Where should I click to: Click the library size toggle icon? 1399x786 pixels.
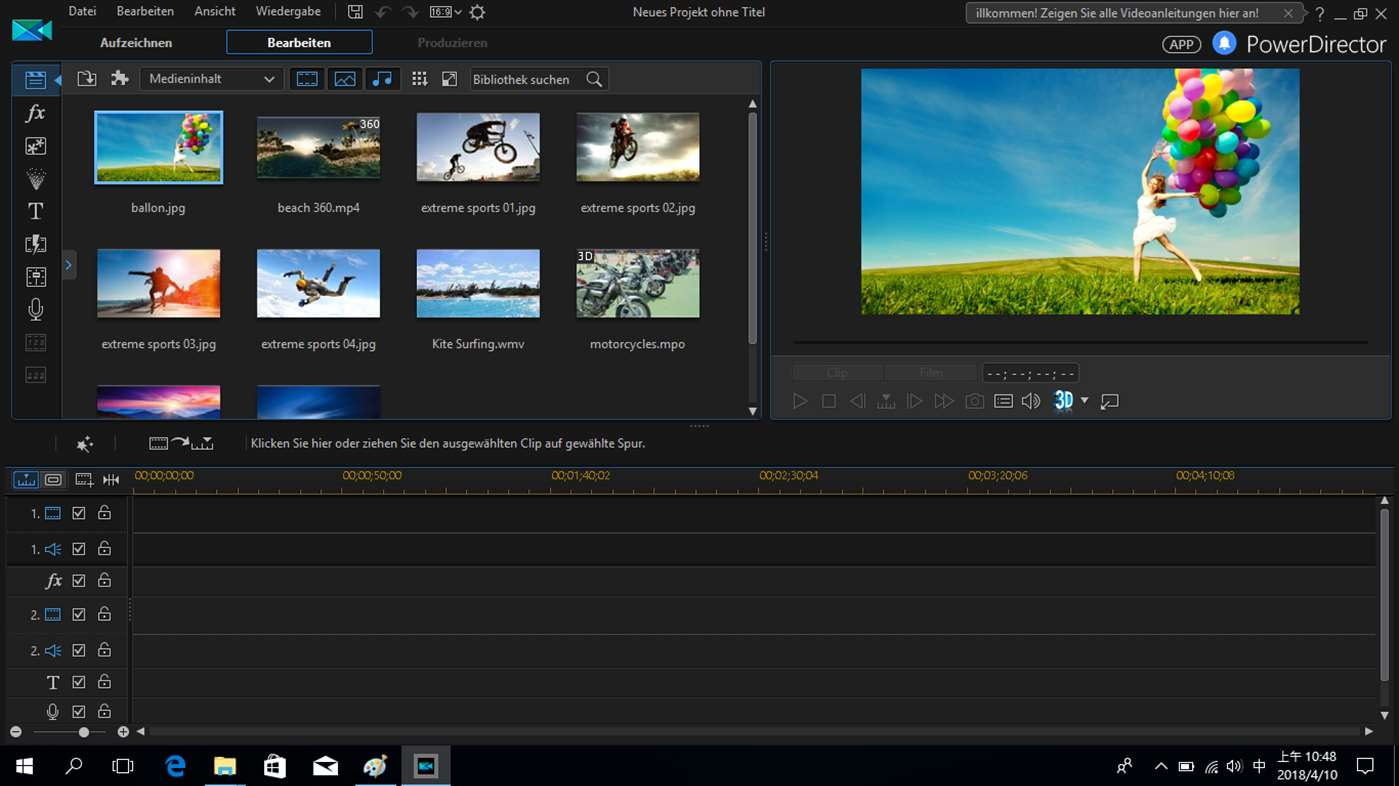coord(450,79)
